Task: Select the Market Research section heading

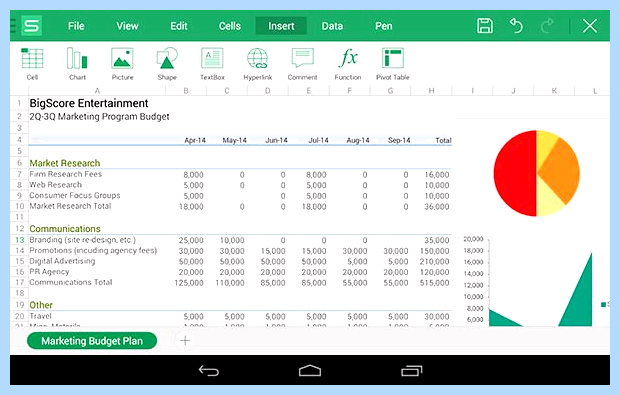Action: point(65,163)
